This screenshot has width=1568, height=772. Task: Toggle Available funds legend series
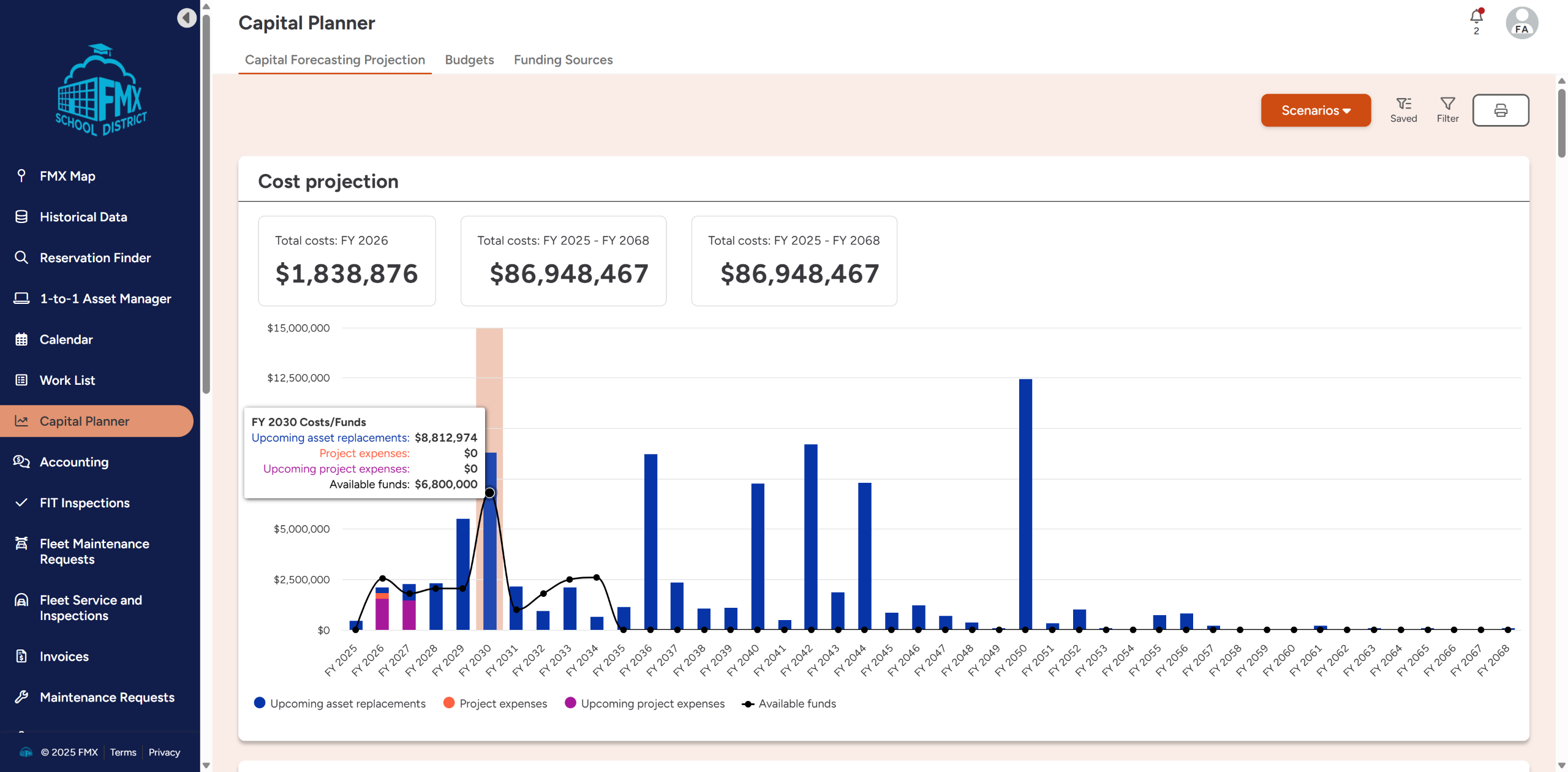coord(796,703)
